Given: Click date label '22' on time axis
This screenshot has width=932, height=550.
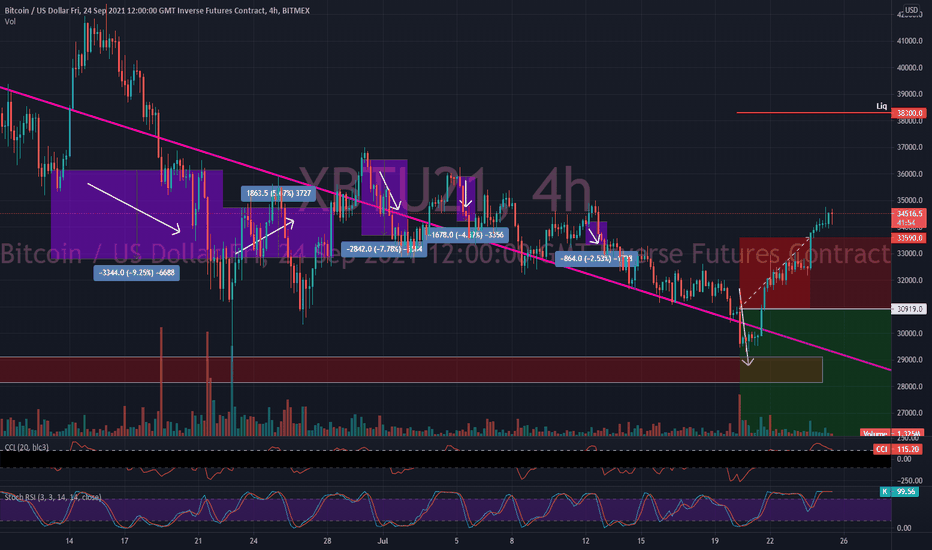Looking at the screenshot, I should (x=770, y=541).
